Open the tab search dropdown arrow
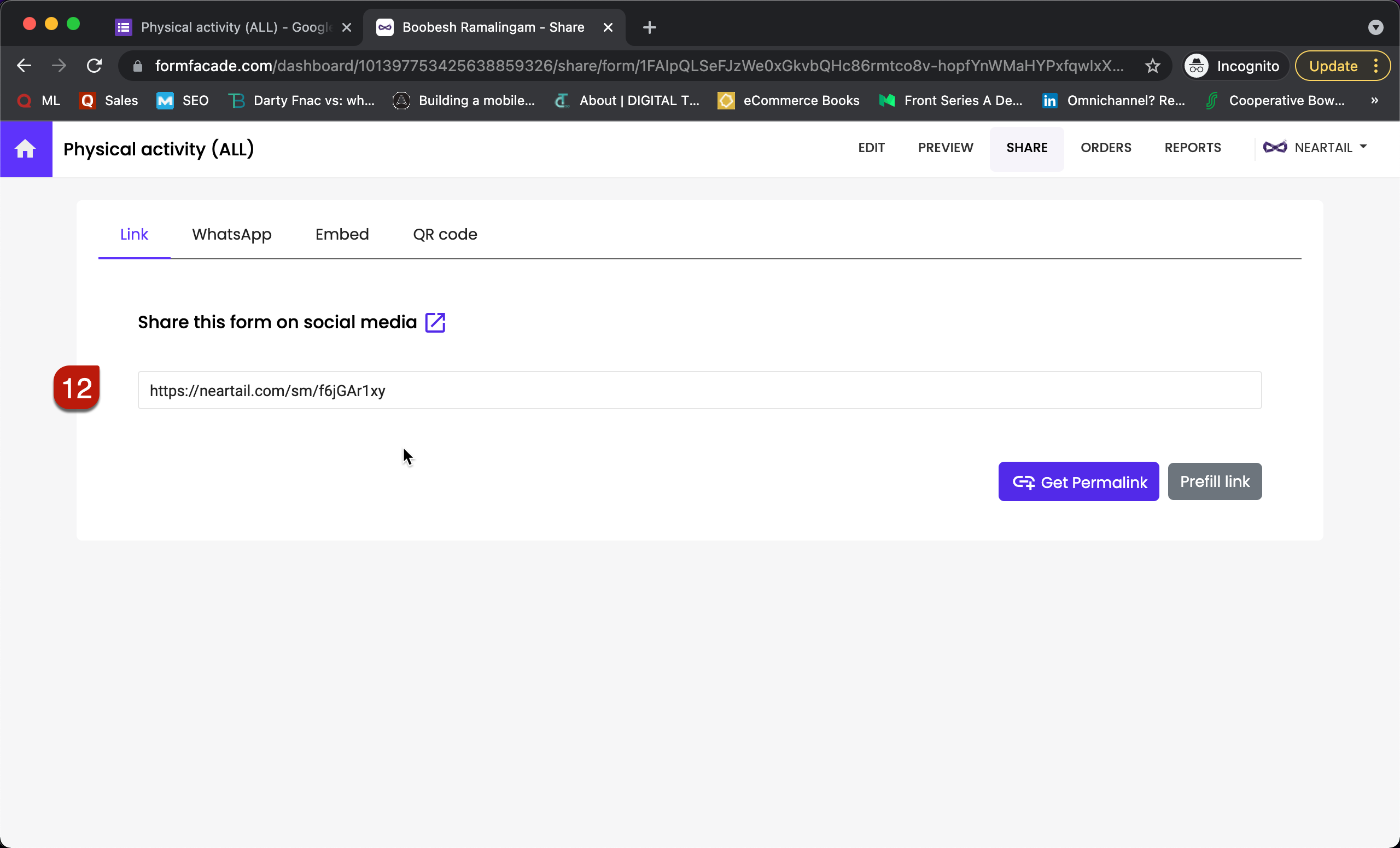Viewport: 1400px width, 848px height. 1375,27
